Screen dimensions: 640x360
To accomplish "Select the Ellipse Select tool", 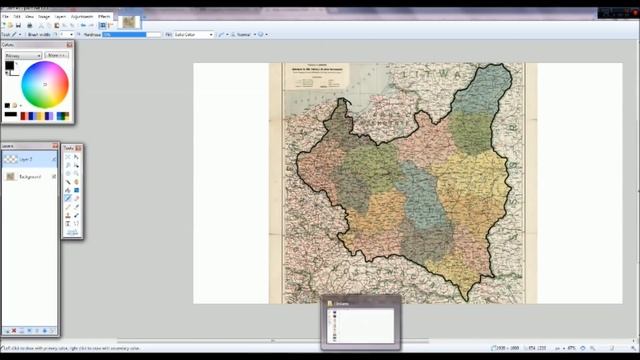I will (x=68, y=173).
